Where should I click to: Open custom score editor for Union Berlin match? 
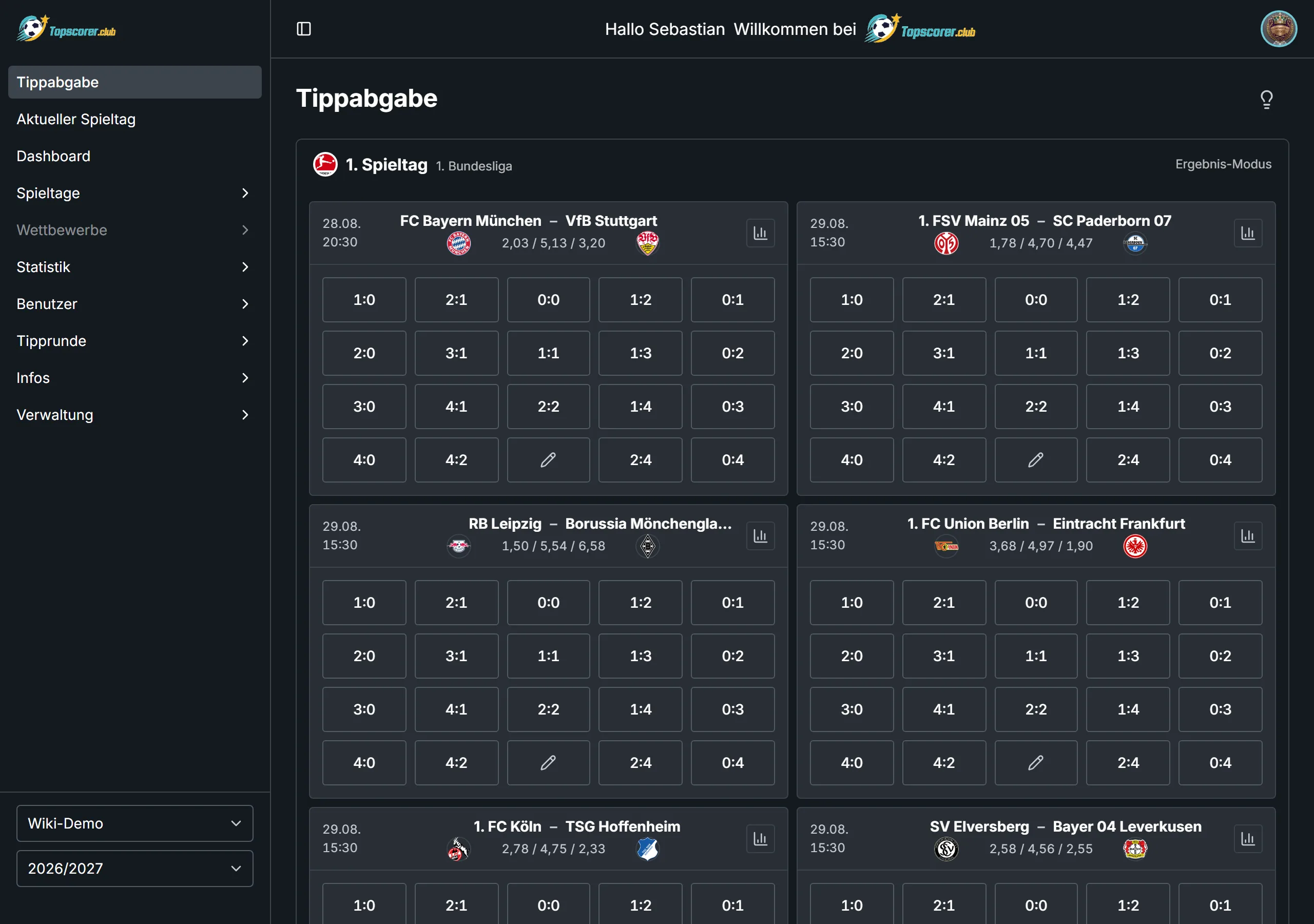[1036, 763]
